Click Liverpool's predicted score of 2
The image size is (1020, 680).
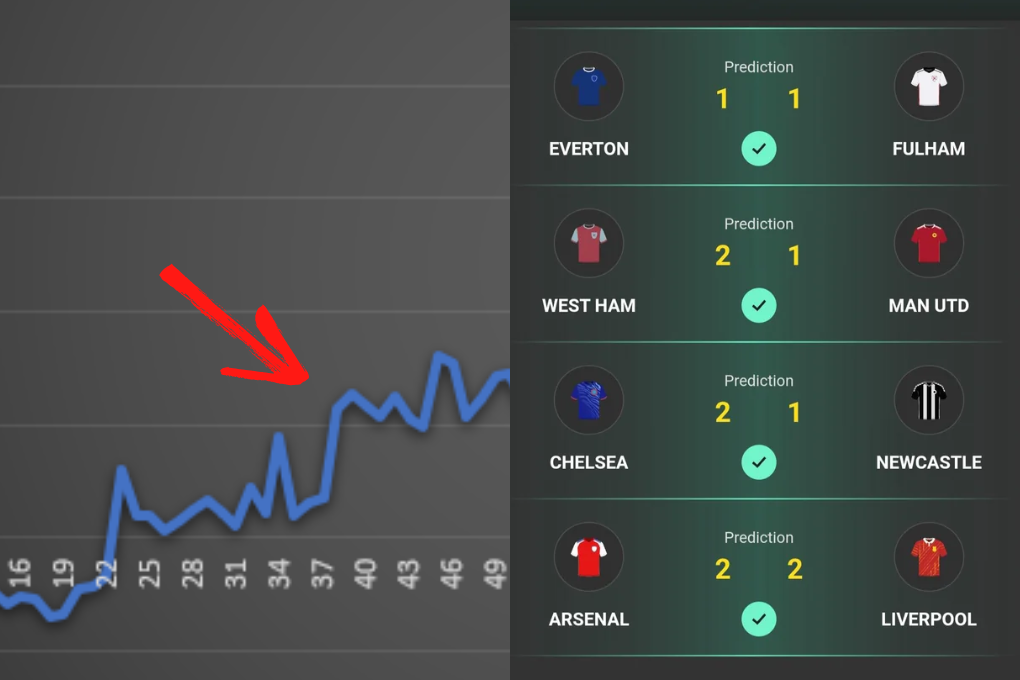[x=795, y=570]
